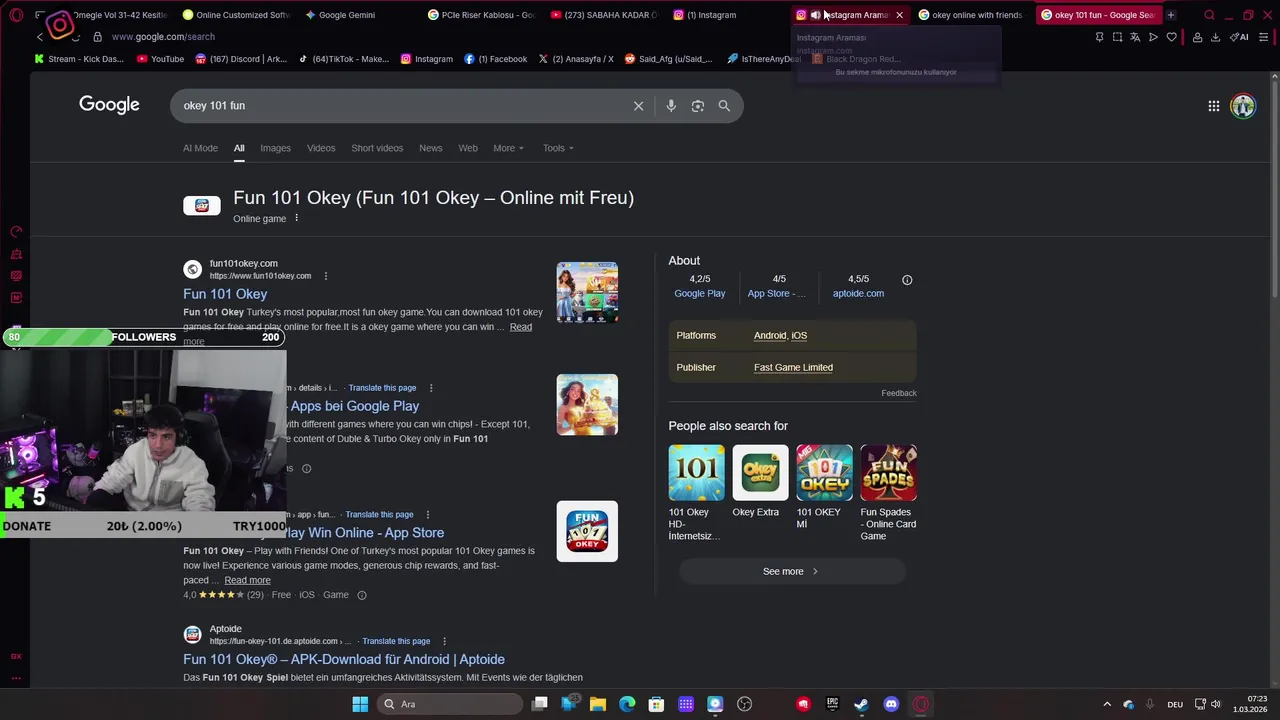The height and width of the screenshot is (720, 1280).
Task: Open the Fun Spades related search thumbnail
Action: pos(888,473)
